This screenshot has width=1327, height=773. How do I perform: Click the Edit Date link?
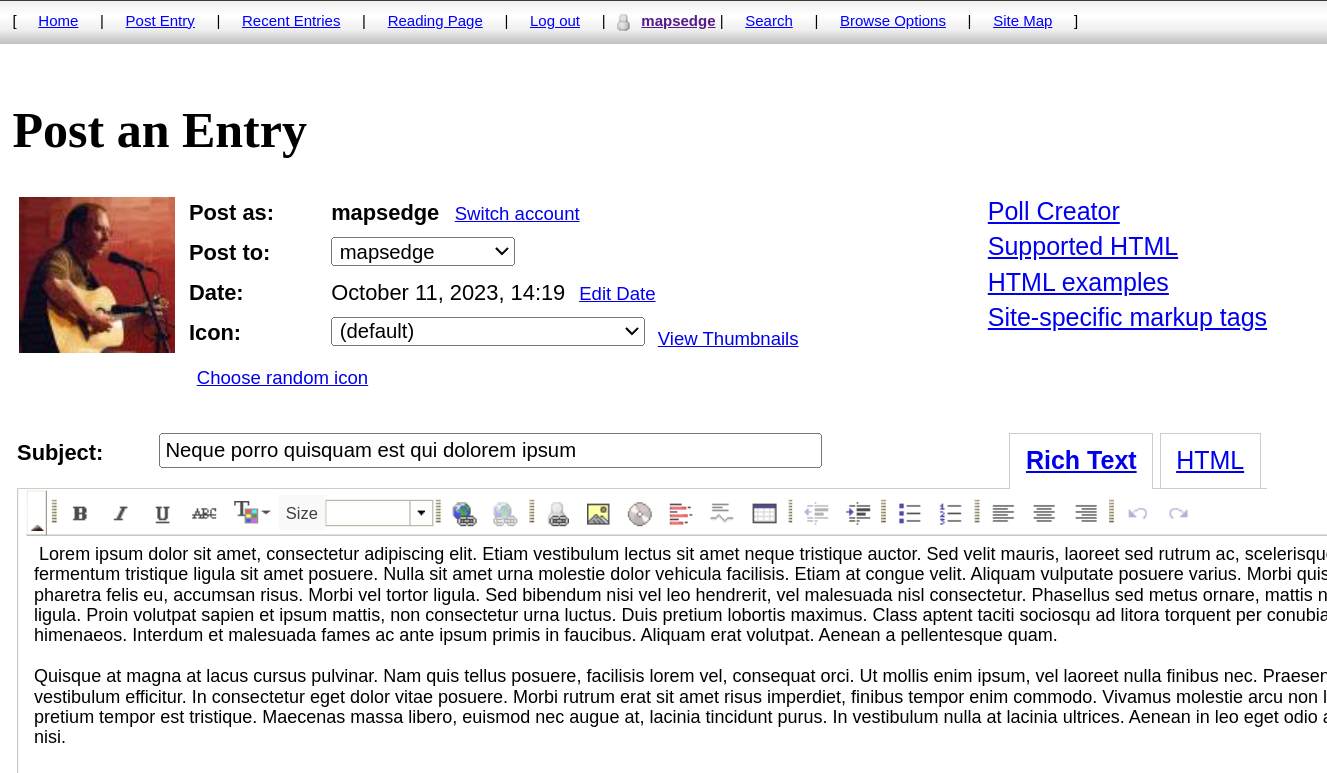click(x=617, y=294)
